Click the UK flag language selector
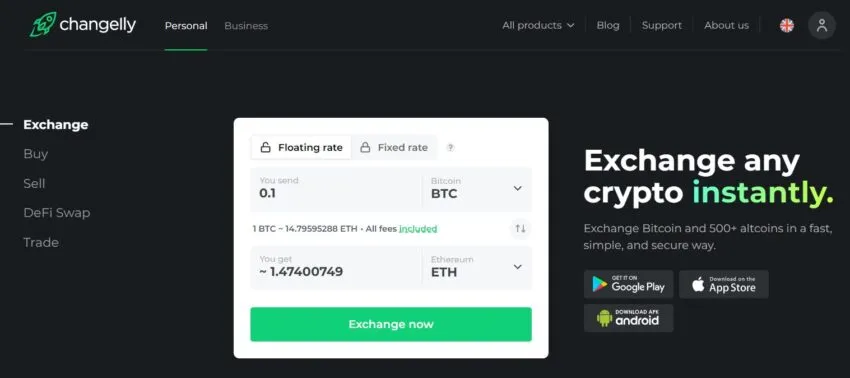Image resolution: width=850 pixels, height=378 pixels. (x=787, y=25)
